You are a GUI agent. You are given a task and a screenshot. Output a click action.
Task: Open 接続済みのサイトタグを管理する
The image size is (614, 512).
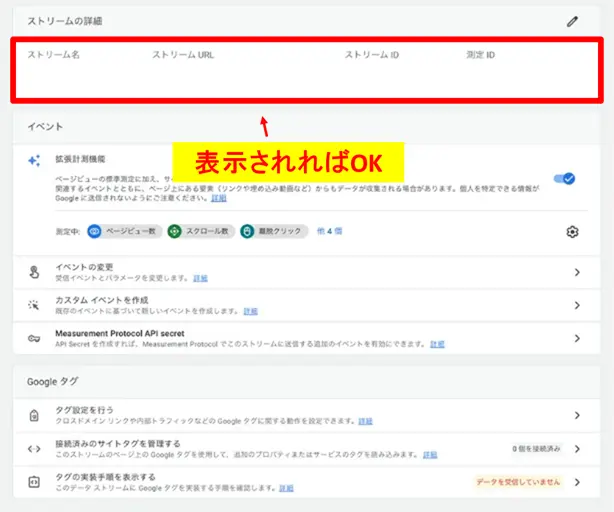point(307,449)
